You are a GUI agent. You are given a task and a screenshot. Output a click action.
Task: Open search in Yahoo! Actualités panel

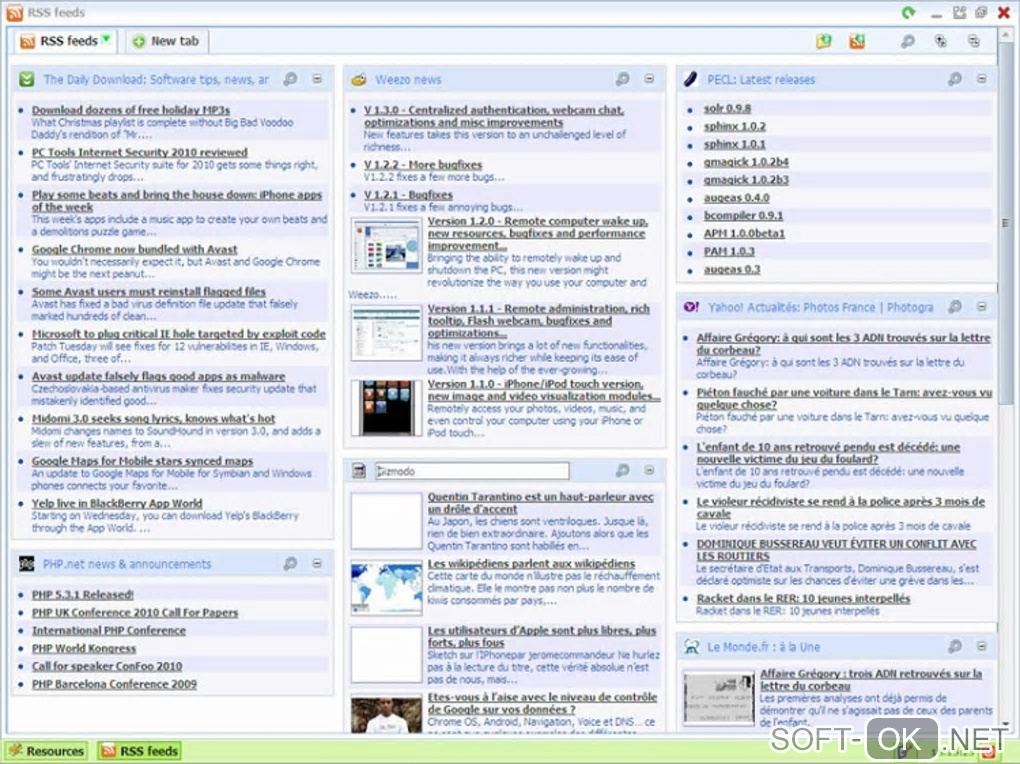(955, 307)
